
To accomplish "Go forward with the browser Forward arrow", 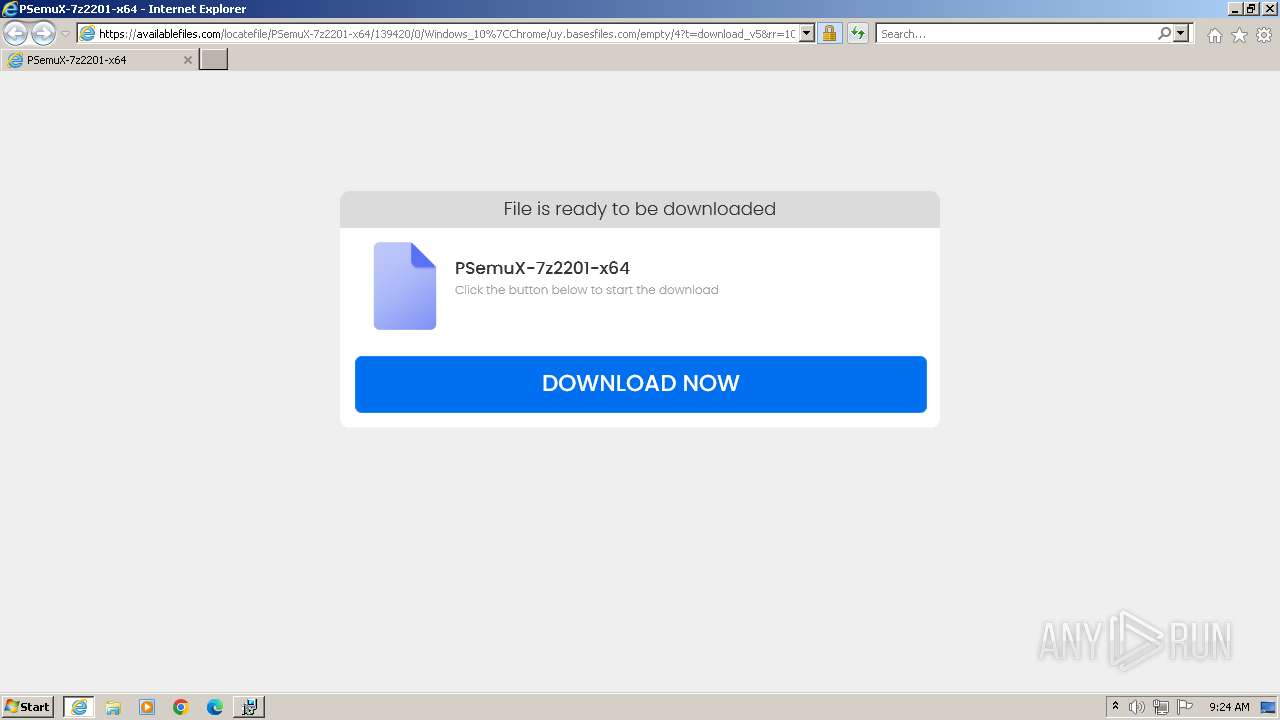I will pos(43,34).
